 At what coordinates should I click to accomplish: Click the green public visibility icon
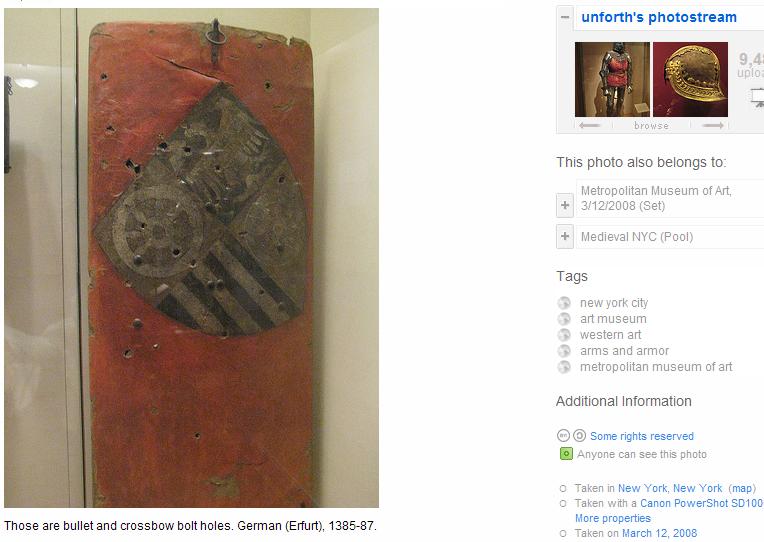click(x=566, y=454)
